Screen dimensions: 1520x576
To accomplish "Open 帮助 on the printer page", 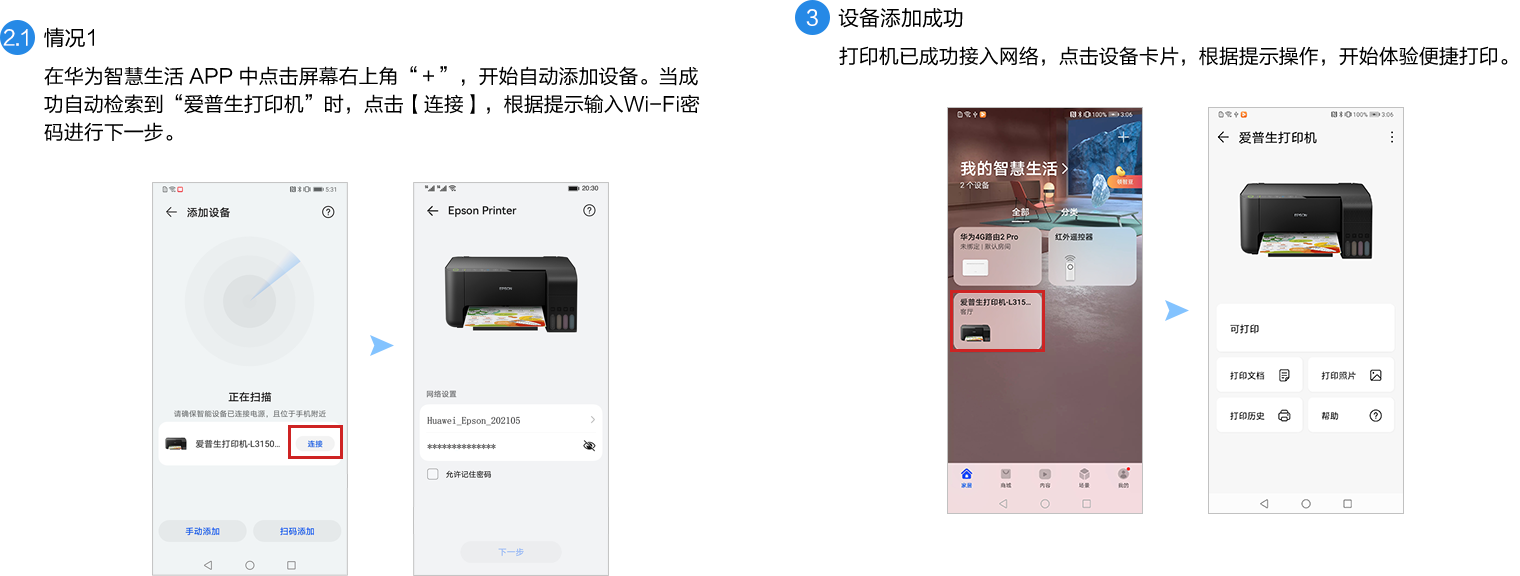I will 1351,415.
